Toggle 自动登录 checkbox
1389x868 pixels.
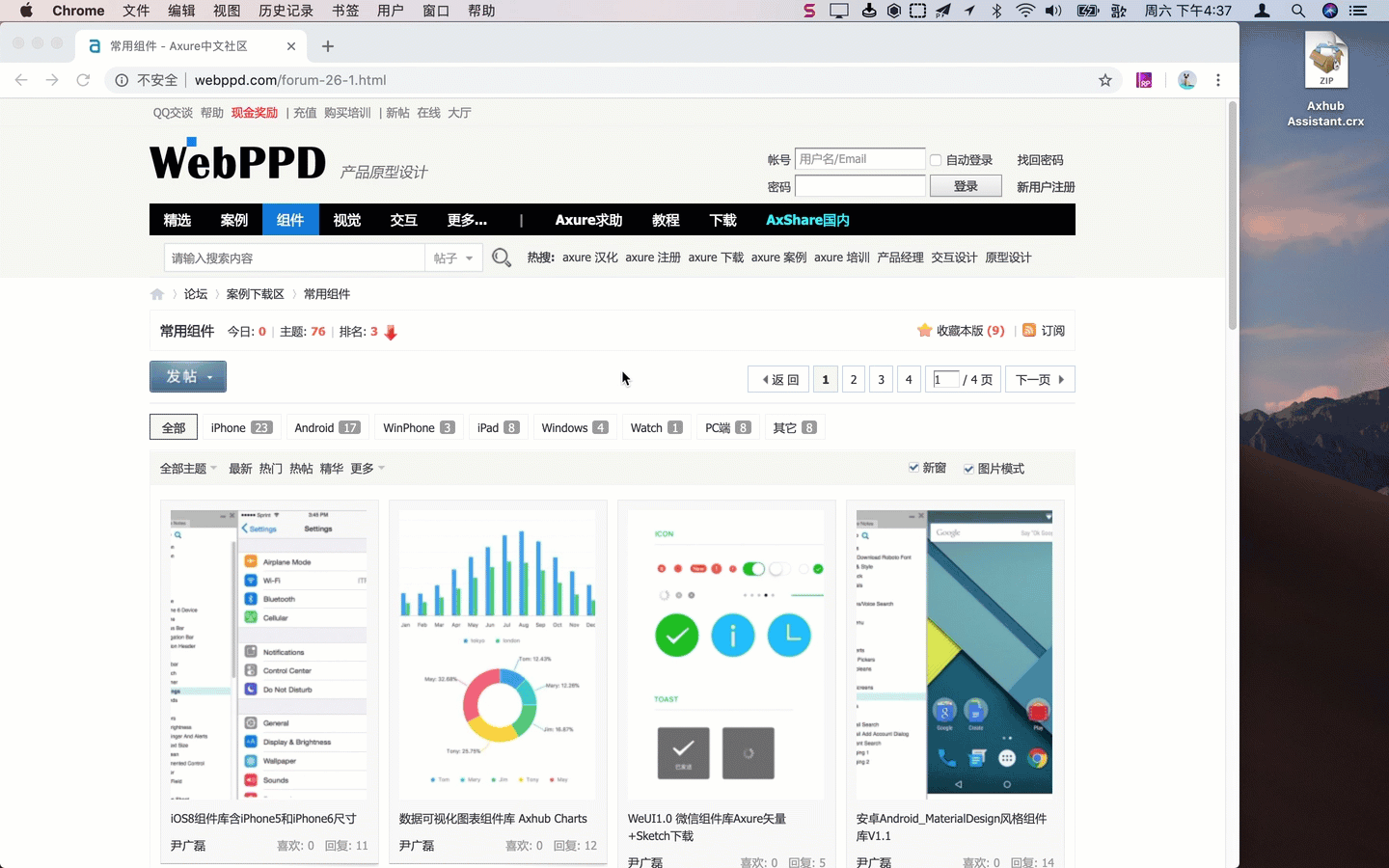(x=936, y=160)
